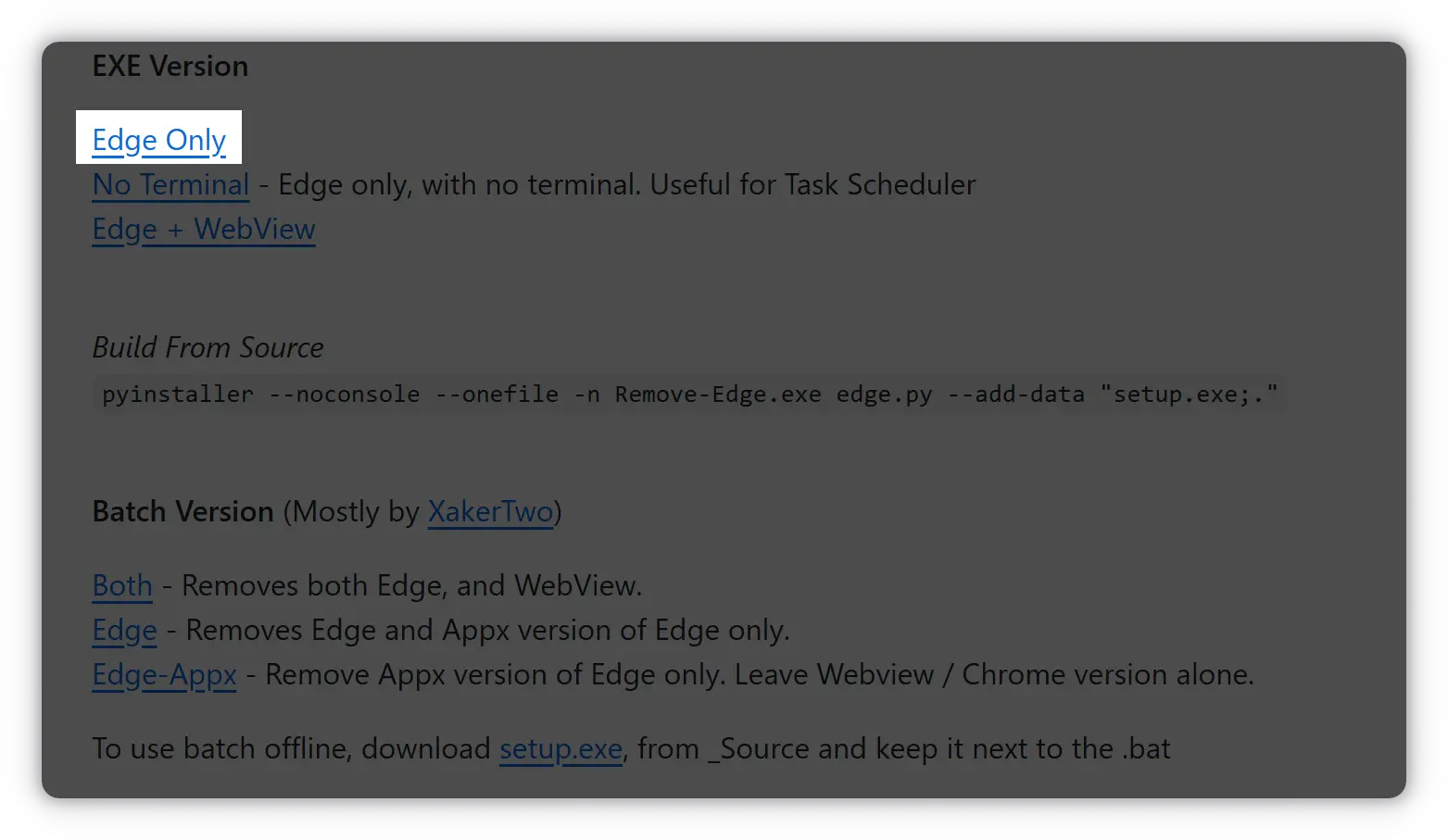Open the version useful for Task Scheduler
The width and height of the screenshot is (1448, 840).
(170, 184)
